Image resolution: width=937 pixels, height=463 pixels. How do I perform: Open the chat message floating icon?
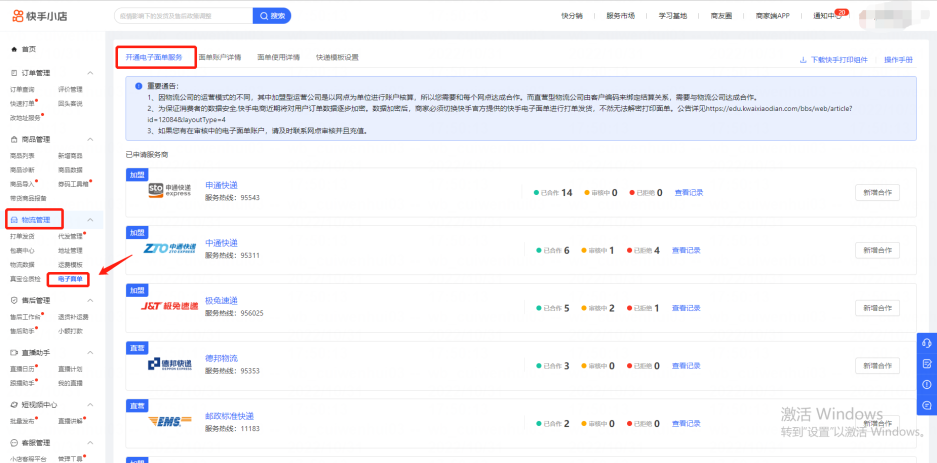pos(926,405)
